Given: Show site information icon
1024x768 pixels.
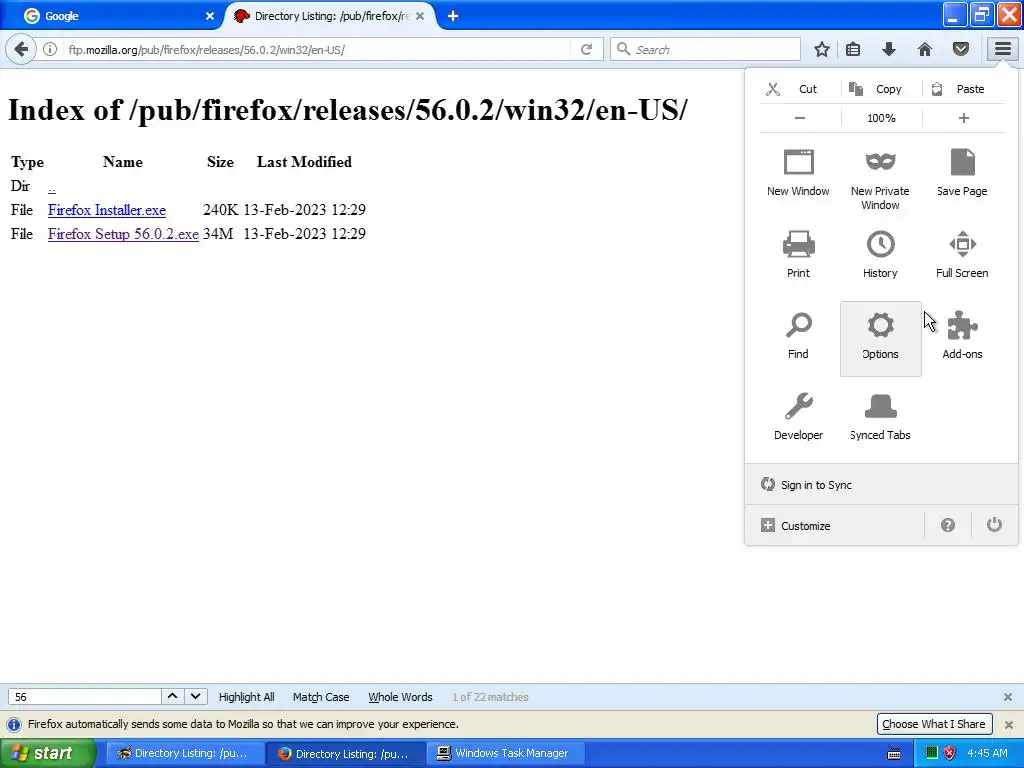Looking at the screenshot, I should [x=50, y=49].
